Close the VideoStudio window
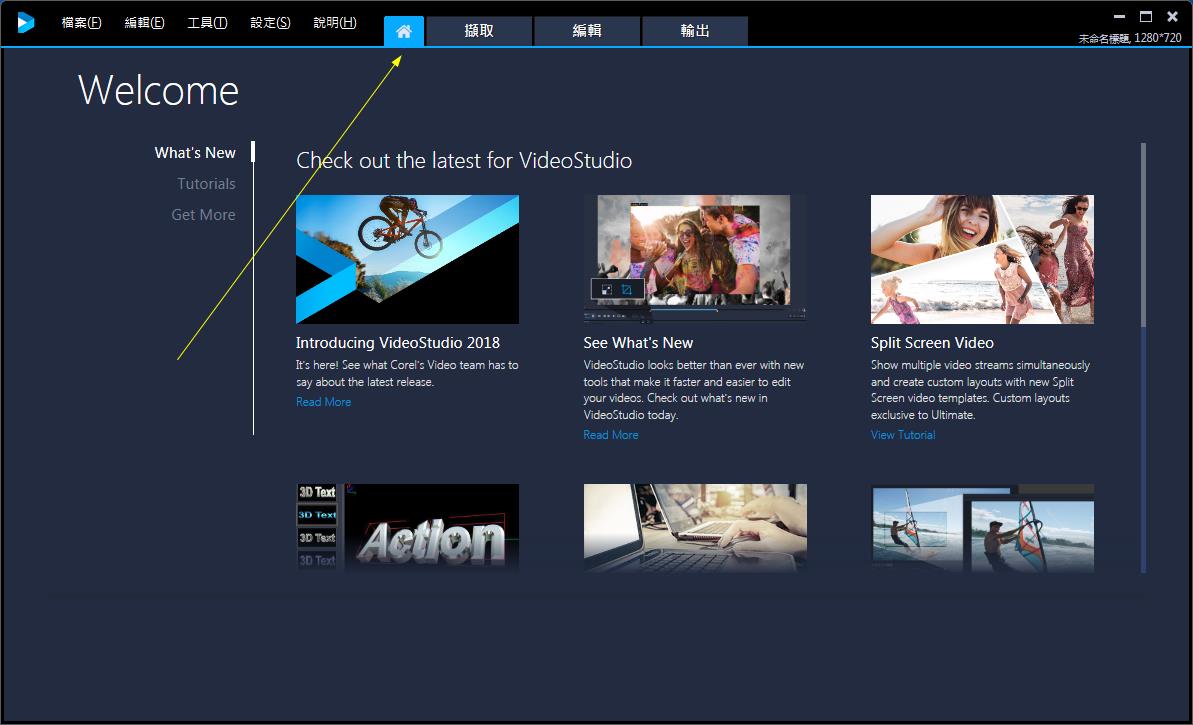 (1172, 16)
